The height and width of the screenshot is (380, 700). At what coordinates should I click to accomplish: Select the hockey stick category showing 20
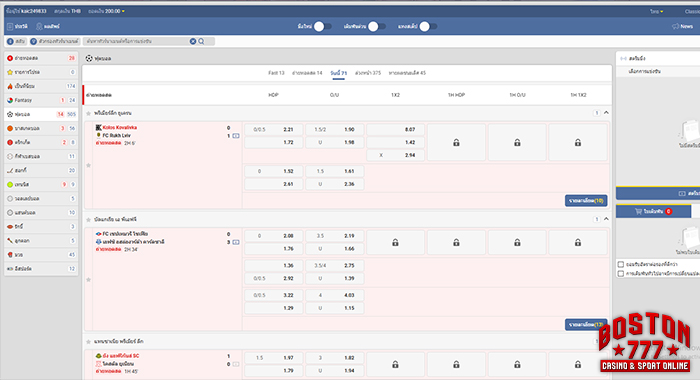click(41, 170)
